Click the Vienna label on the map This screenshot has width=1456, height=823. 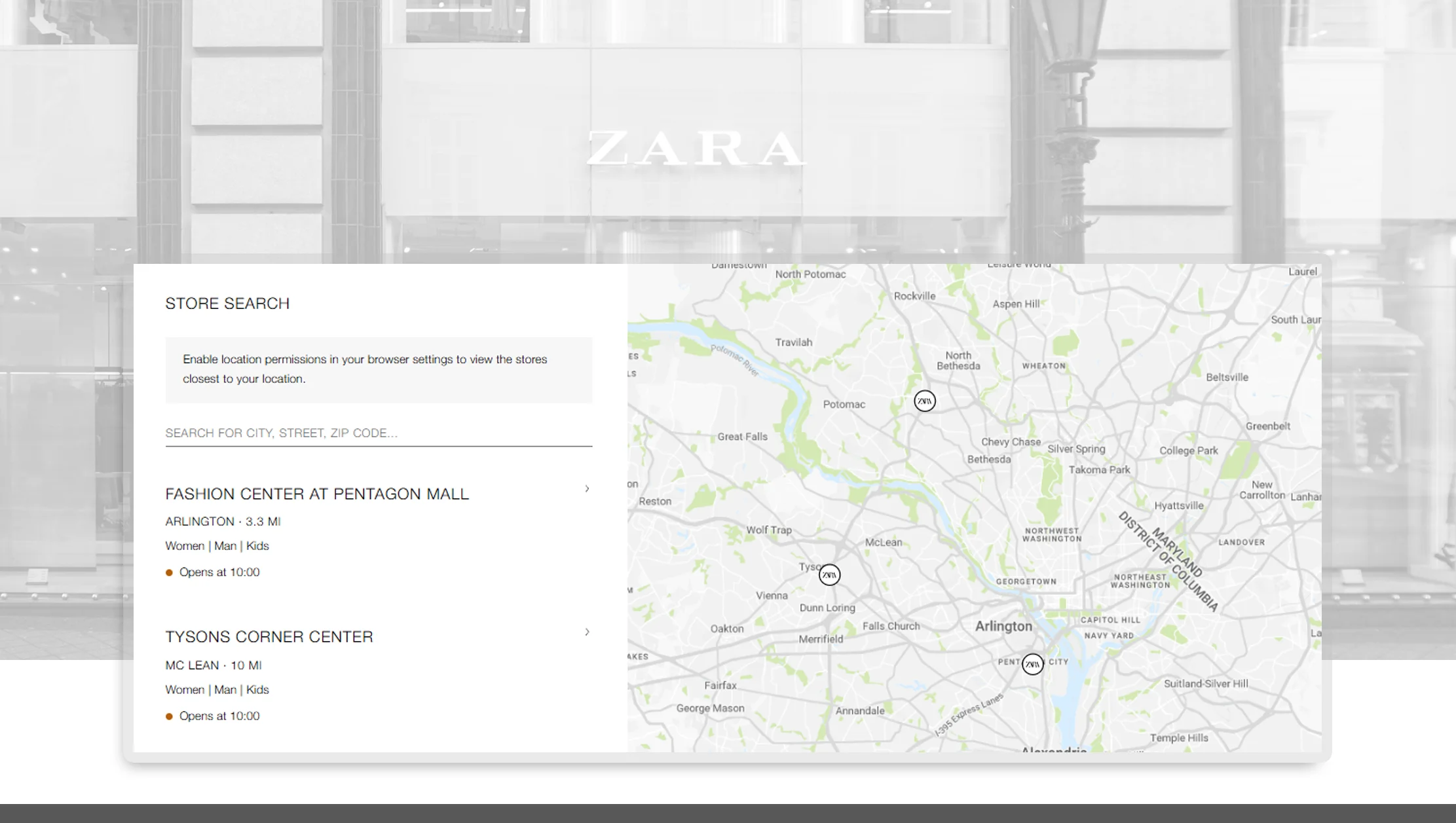pos(772,595)
